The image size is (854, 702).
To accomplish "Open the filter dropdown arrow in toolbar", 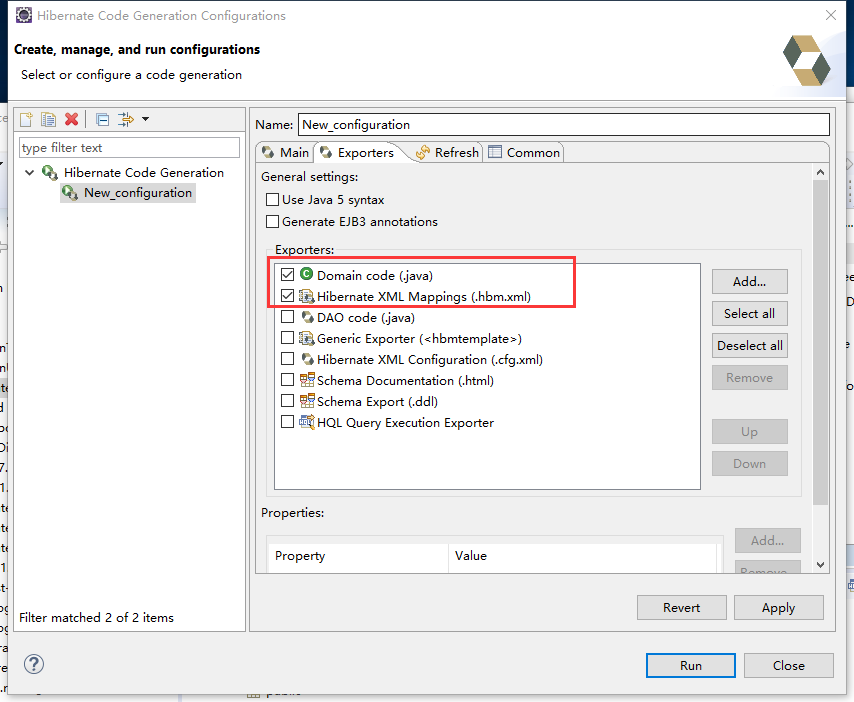I will 146,119.
